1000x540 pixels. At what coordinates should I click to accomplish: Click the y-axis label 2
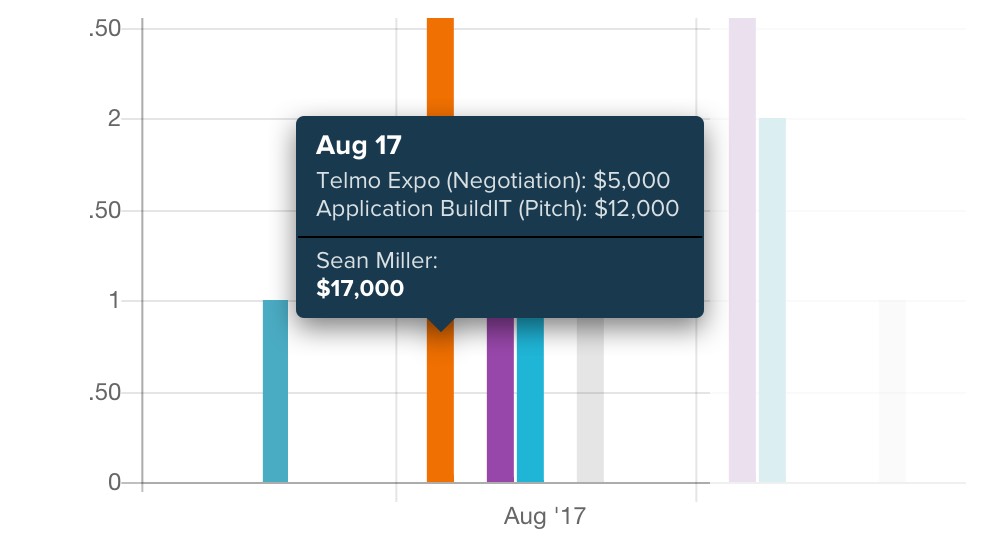click(x=114, y=119)
